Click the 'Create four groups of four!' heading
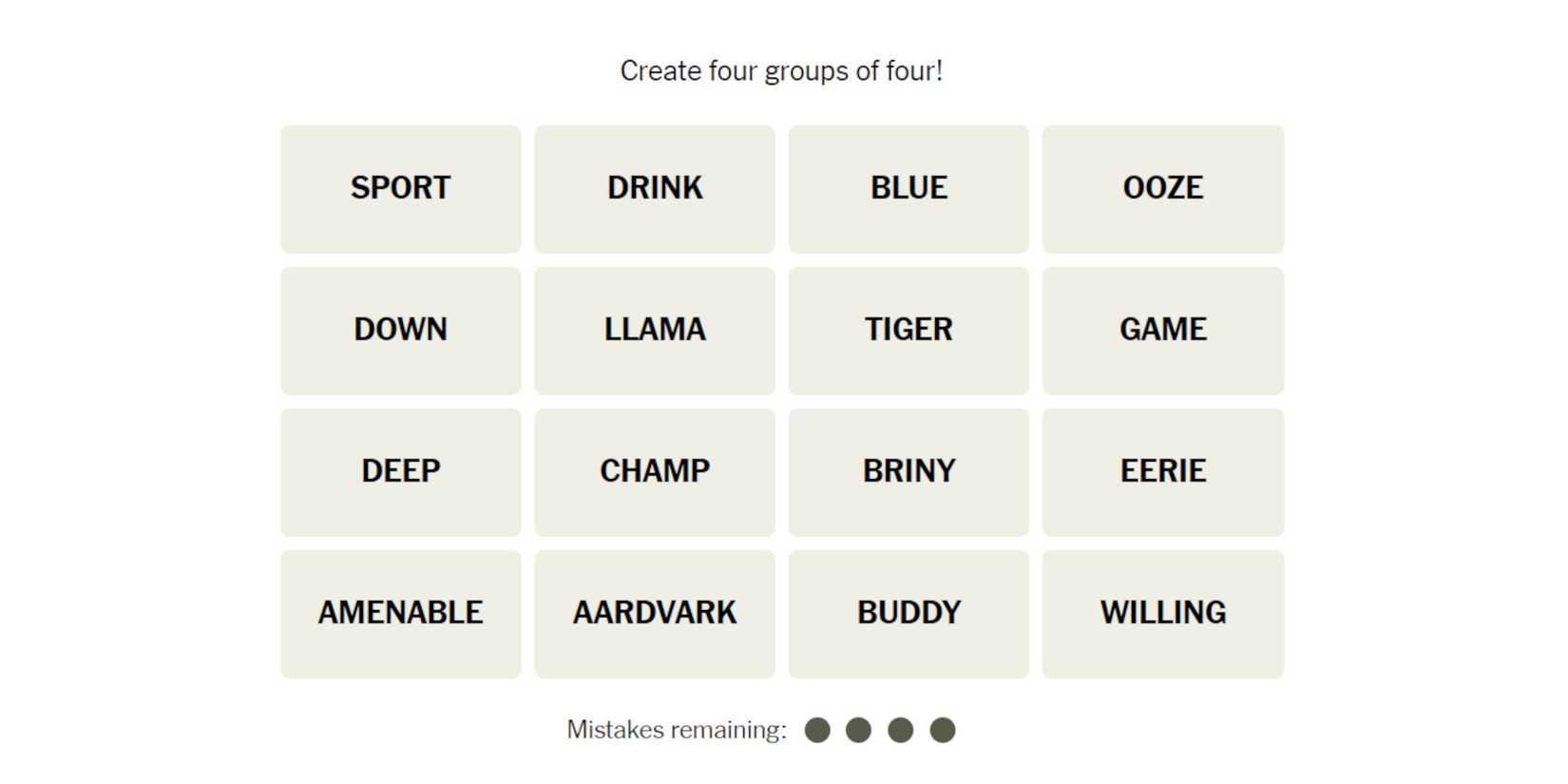 tap(781, 71)
